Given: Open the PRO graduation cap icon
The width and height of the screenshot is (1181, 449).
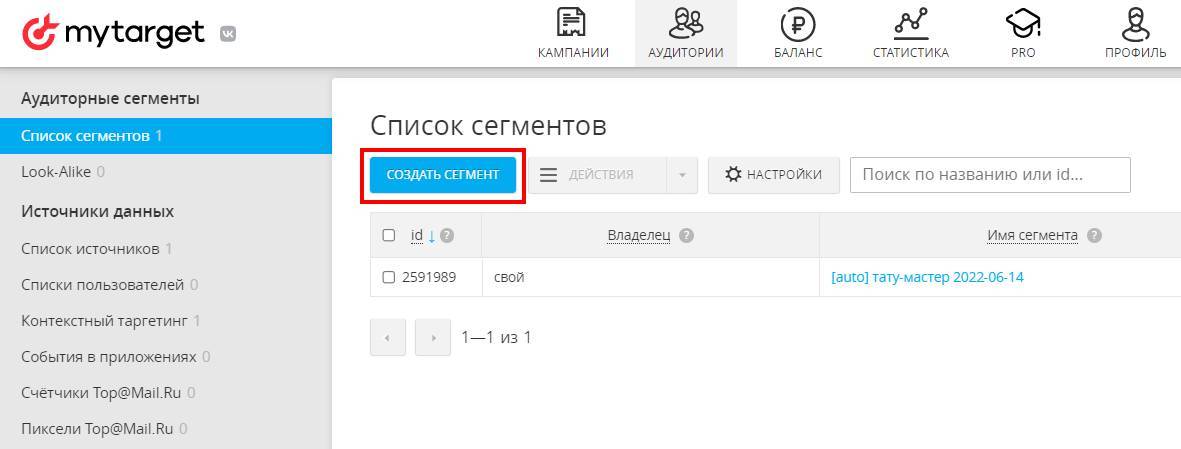Looking at the screenshot, I should (1022, 23).
